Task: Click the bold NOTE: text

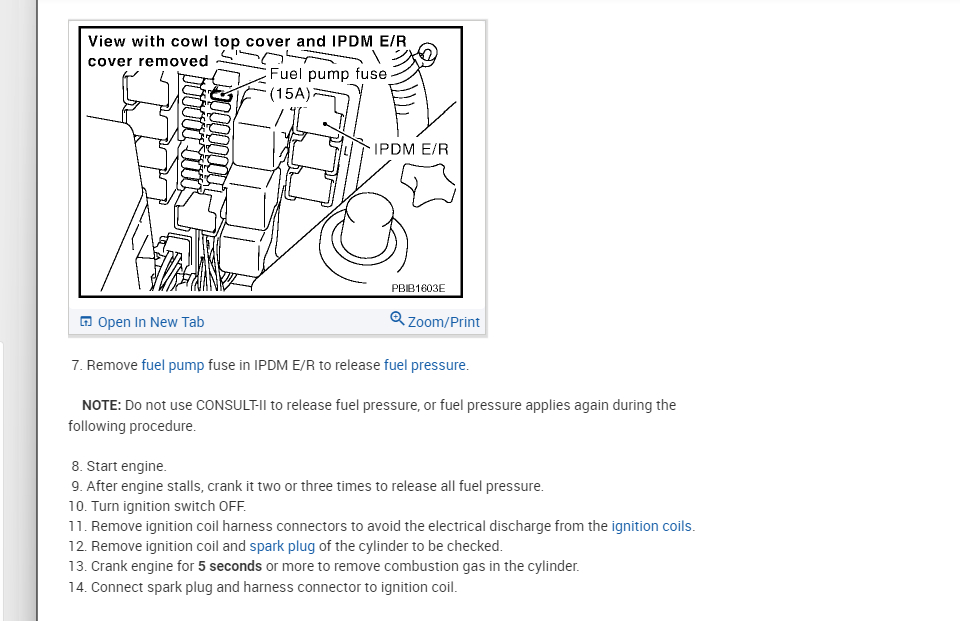Action: [102, 405]
